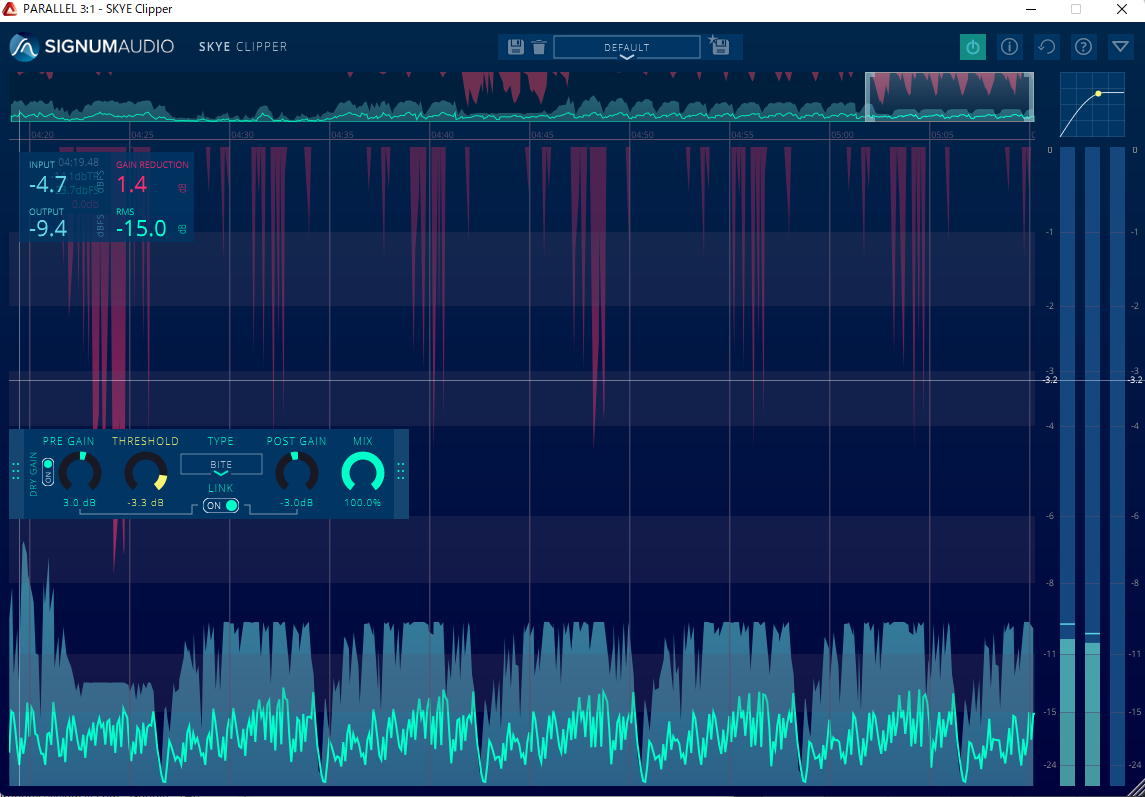Click the 3.0 dB pre gain value
The height and width of the screenshot is (797, 1145).
tap(79, 503)
